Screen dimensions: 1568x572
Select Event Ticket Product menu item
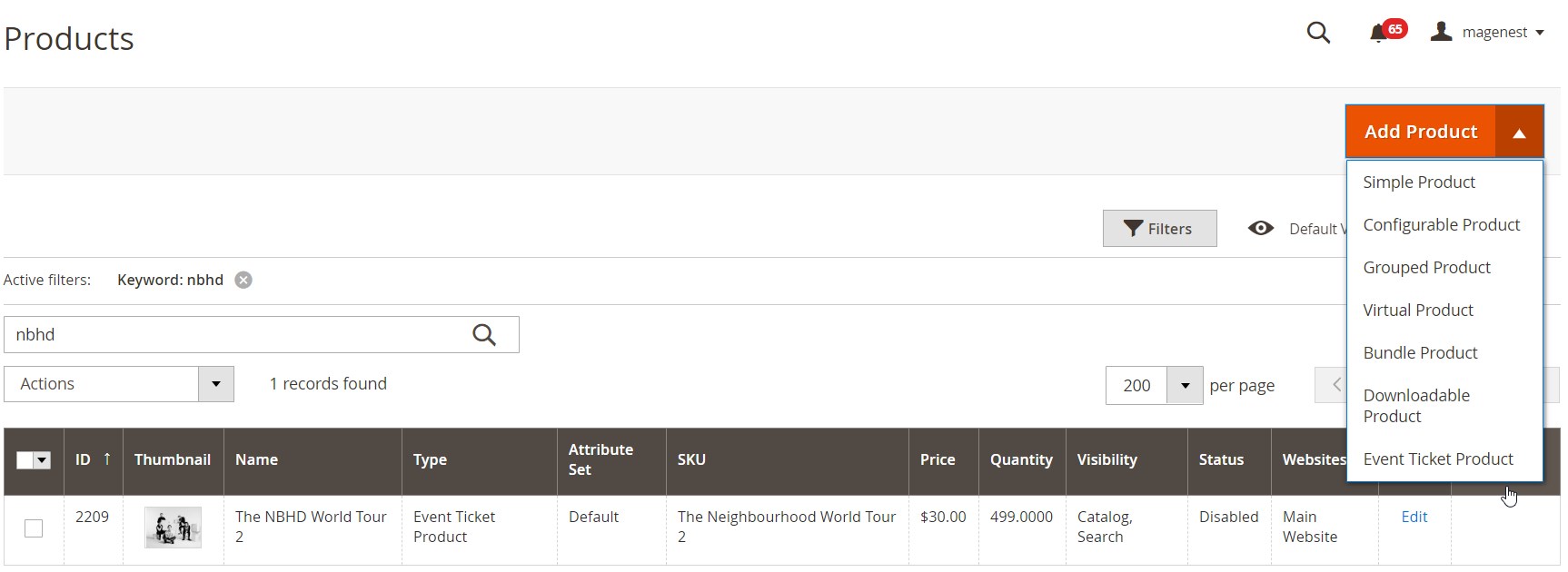(1437, 459)
